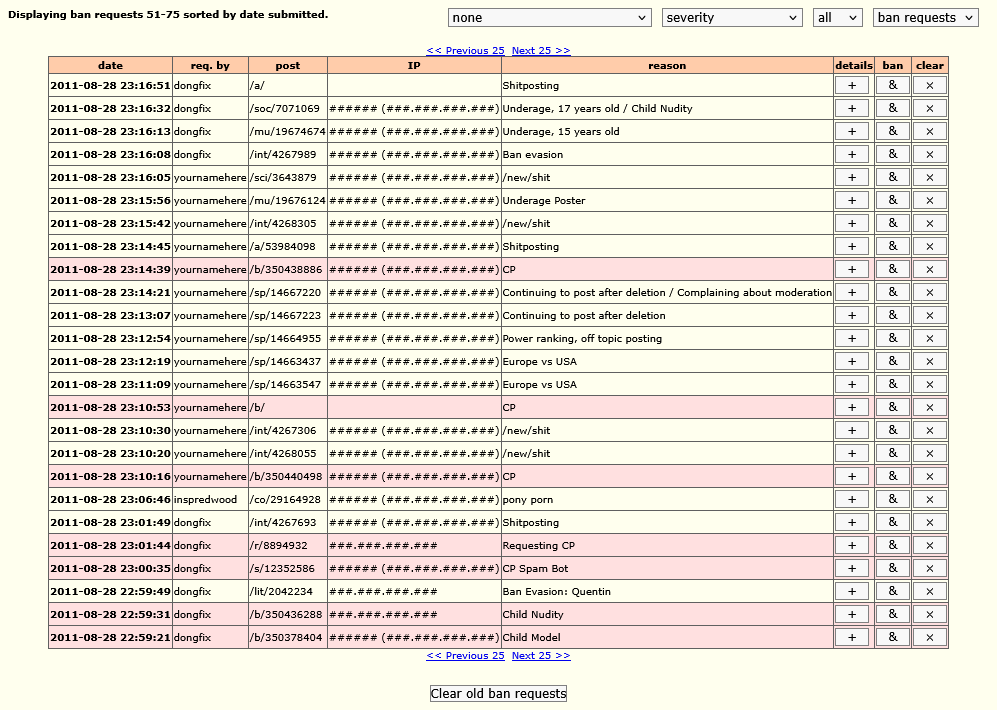Show details for the /sp/14667223 request
This screenshot has width=997, height=710.
point(851,316)
